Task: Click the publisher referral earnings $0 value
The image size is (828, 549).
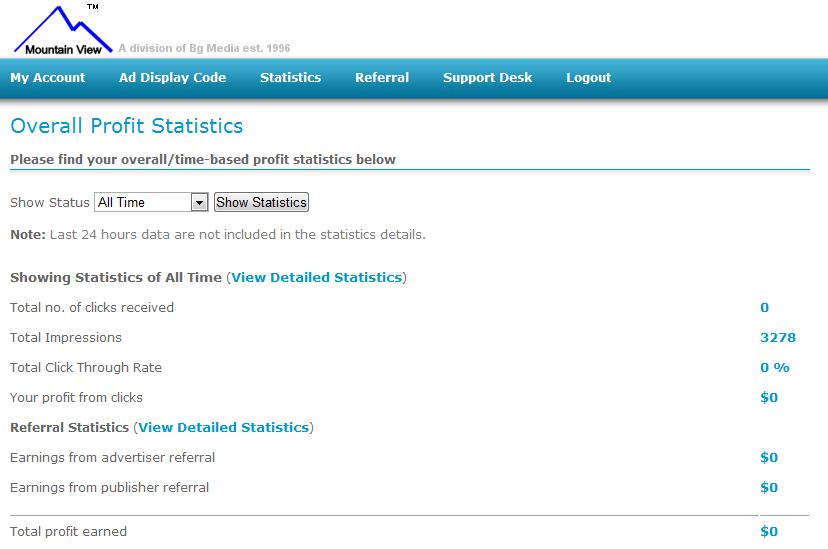Action: point(769,488)
